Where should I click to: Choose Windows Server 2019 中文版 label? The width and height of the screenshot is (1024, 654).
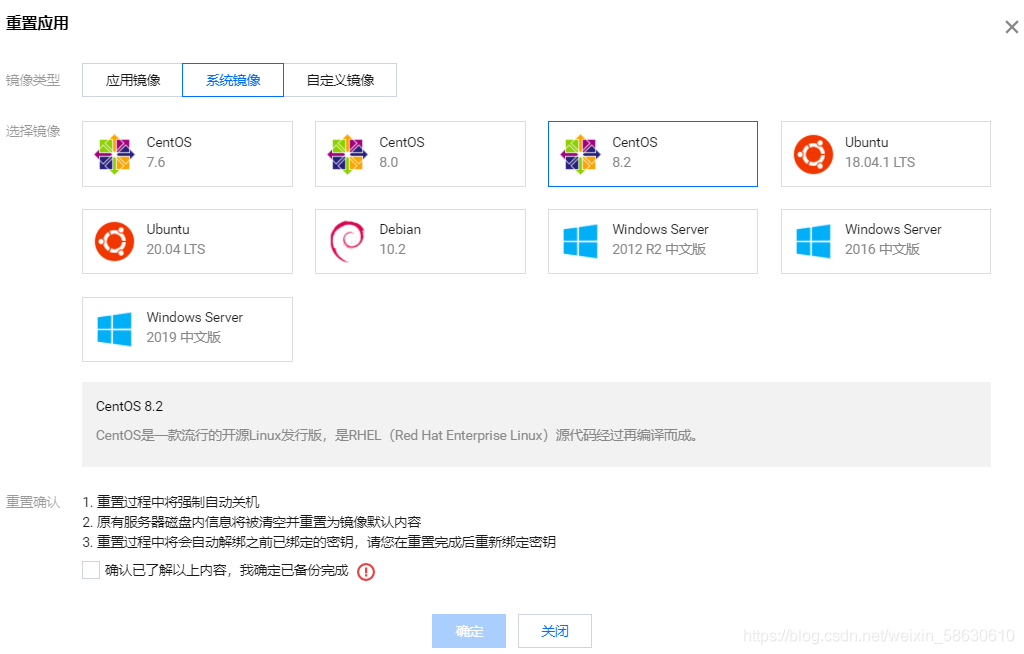195,327
